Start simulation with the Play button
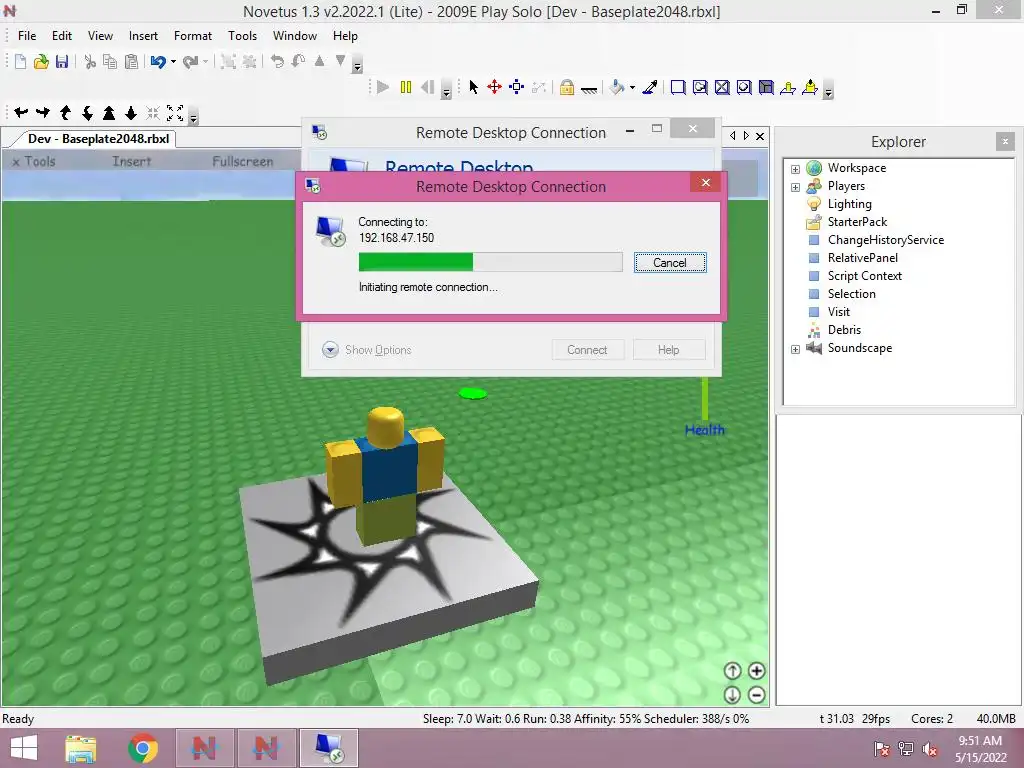The height and width of the screenshot is (768, 1024). tap(383, 87)
